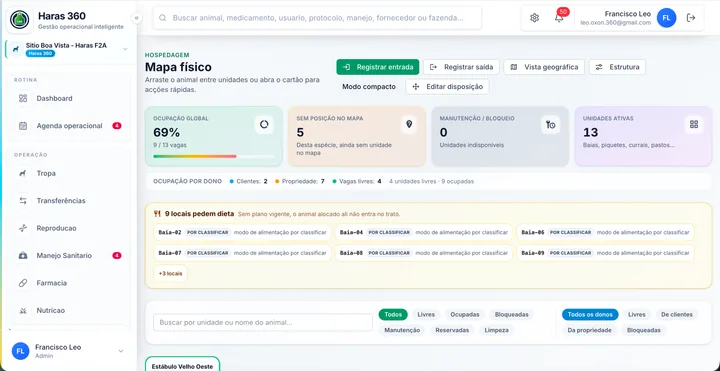Open the Farmacia section

(68, 283)
